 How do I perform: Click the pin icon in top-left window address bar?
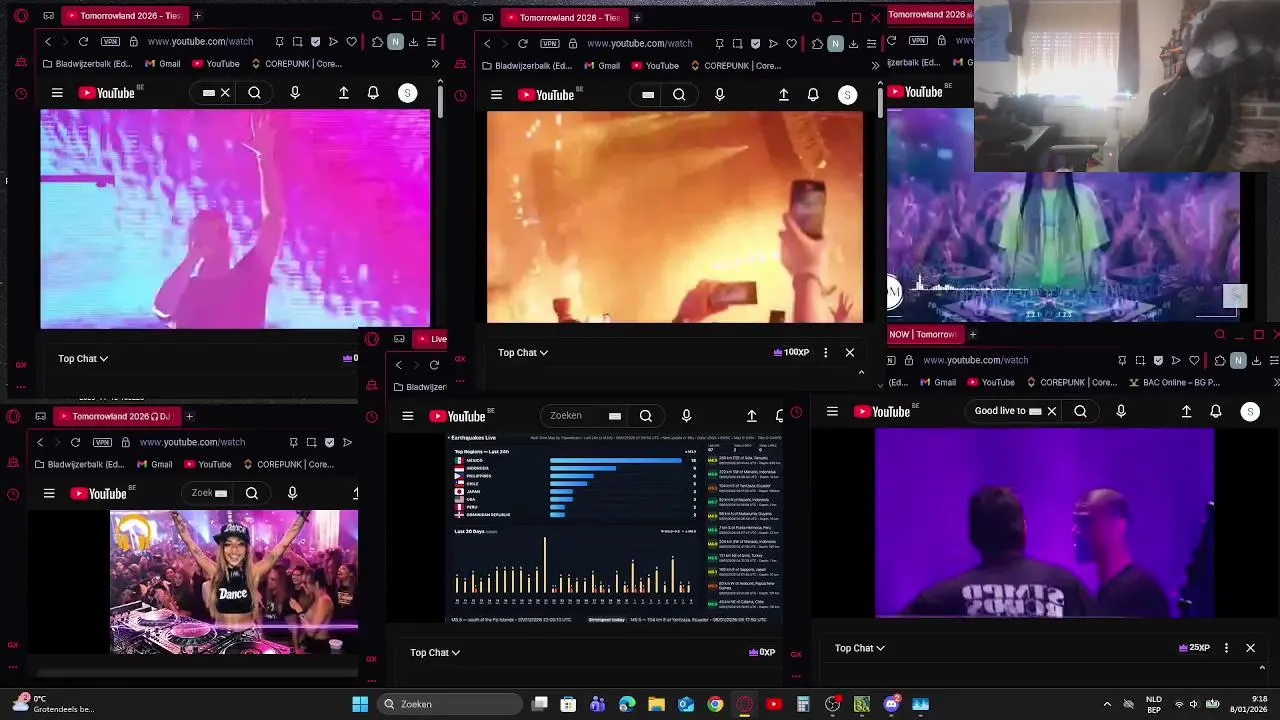click(x=279, y=42)
